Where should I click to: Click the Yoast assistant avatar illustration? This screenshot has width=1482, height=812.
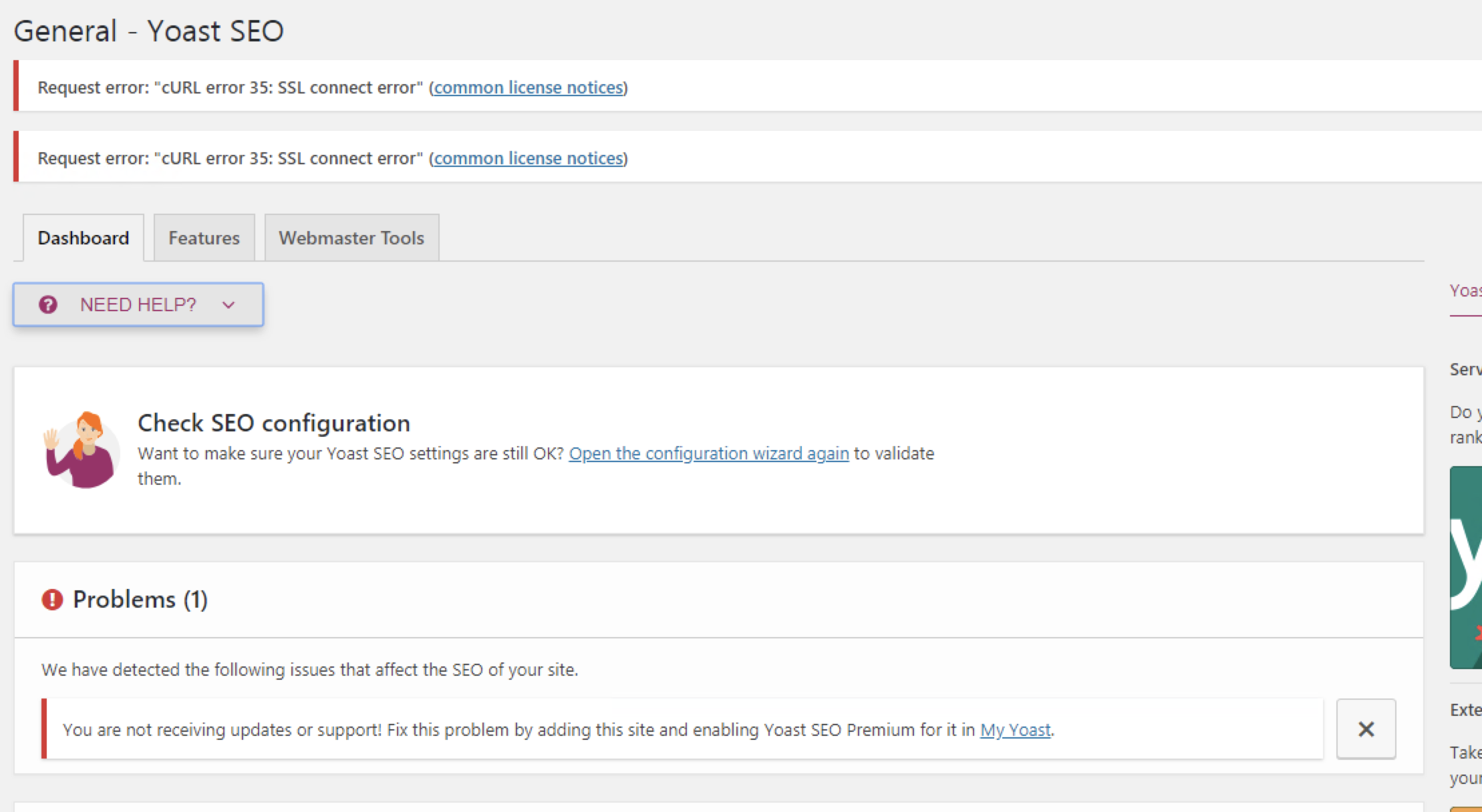[x=82, y=449]
